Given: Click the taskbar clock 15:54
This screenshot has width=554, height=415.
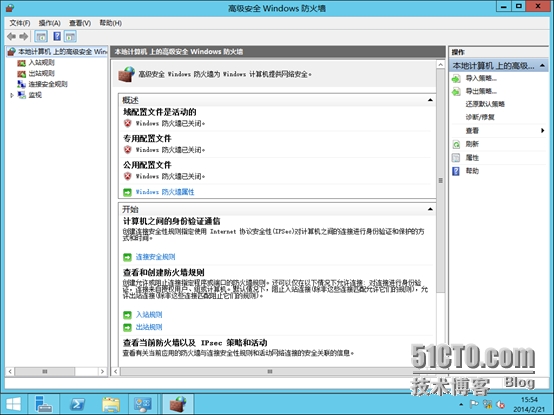Looking at the screenshot, I should pos(529,400).
